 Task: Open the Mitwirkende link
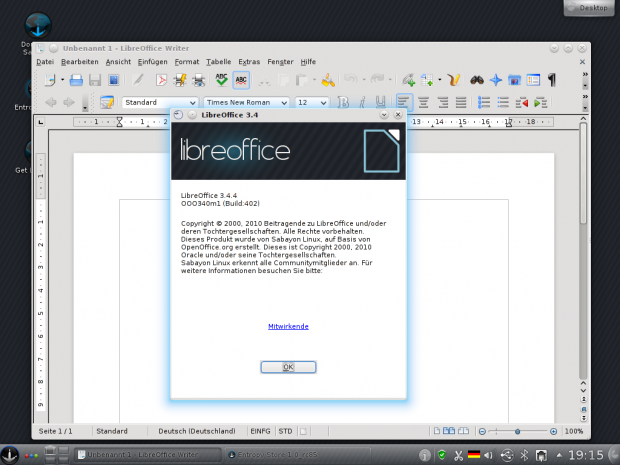[x=288, y=326]
